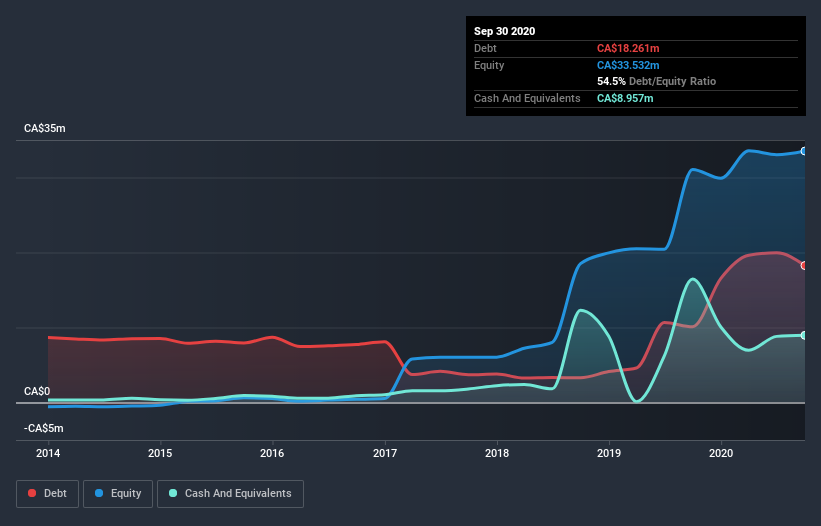Click the Debt row label in tooltip

coord(485,48)
